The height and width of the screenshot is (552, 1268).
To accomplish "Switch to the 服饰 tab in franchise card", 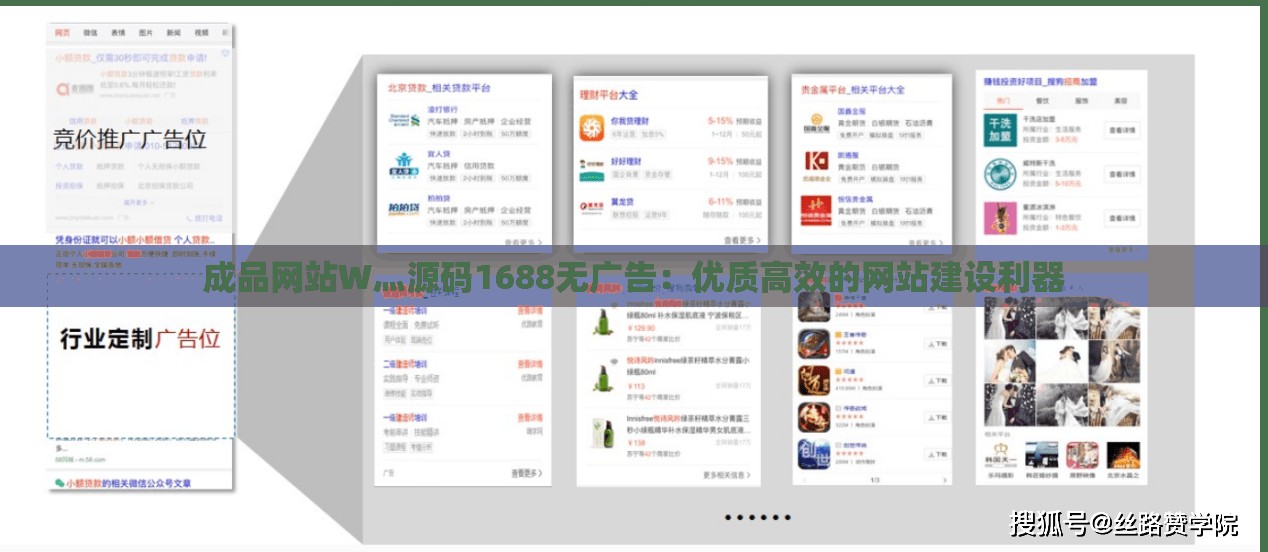I will [x=1081, y=100].
